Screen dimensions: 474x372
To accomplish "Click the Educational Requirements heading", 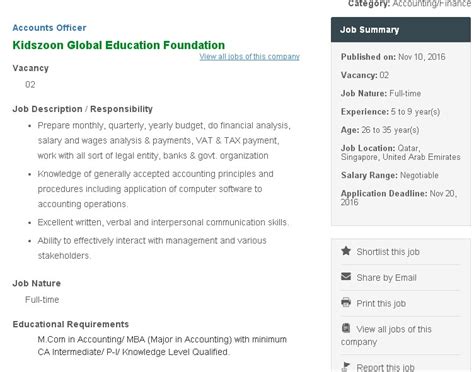I will 71,324.
